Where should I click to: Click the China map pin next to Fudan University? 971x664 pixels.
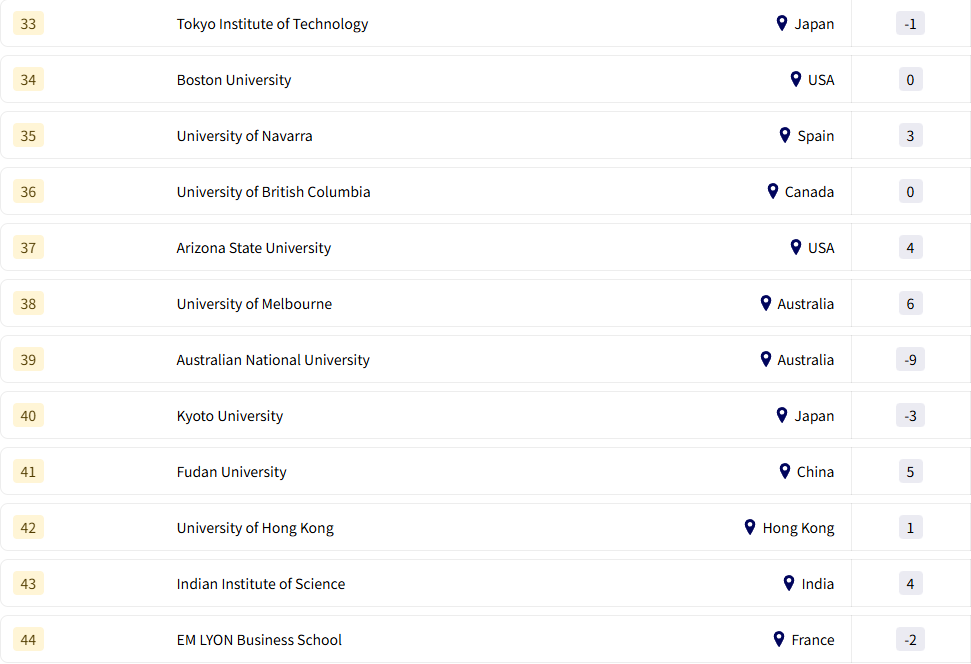click(x=784, y=471)
